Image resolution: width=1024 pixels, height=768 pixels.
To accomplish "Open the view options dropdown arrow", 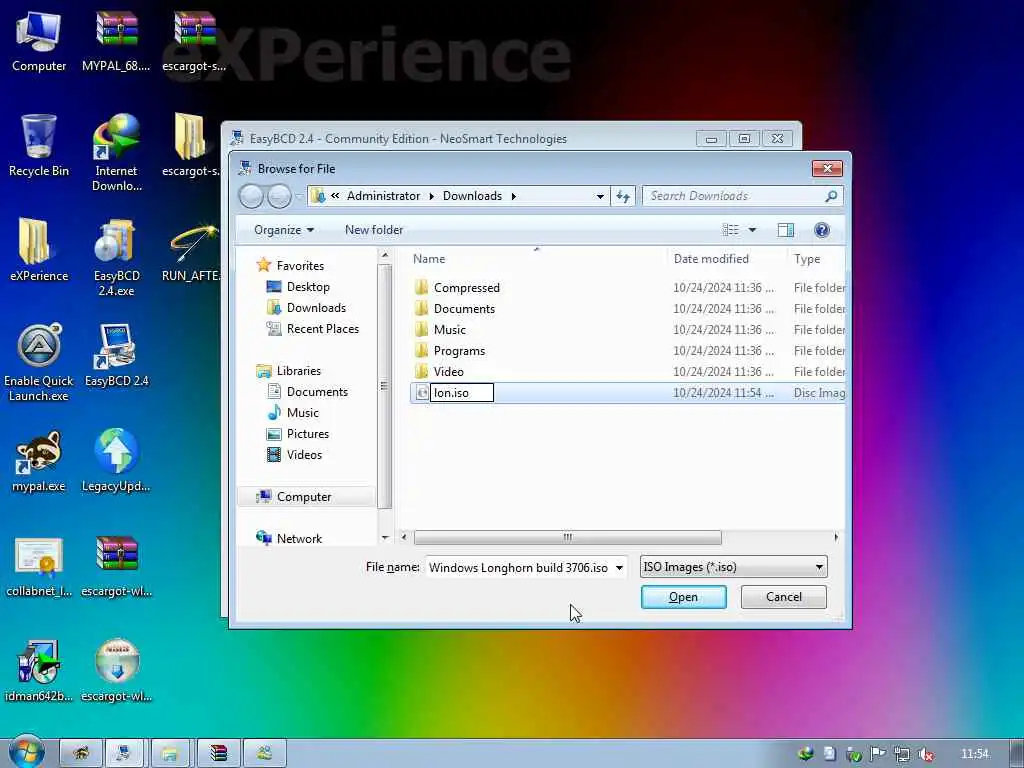I will [752, 230].
